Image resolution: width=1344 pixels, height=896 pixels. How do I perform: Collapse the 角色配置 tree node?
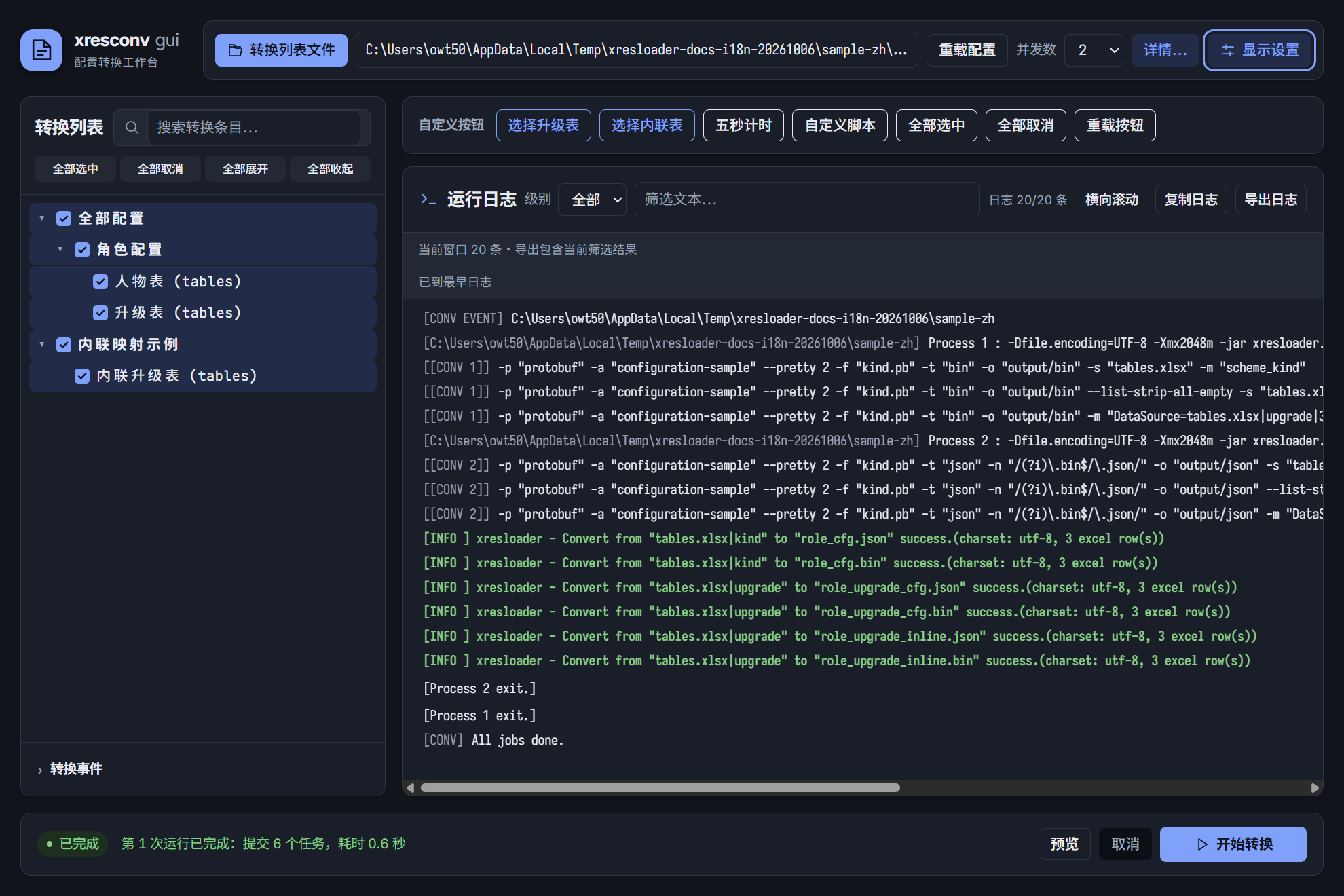[x=60, y=250]
